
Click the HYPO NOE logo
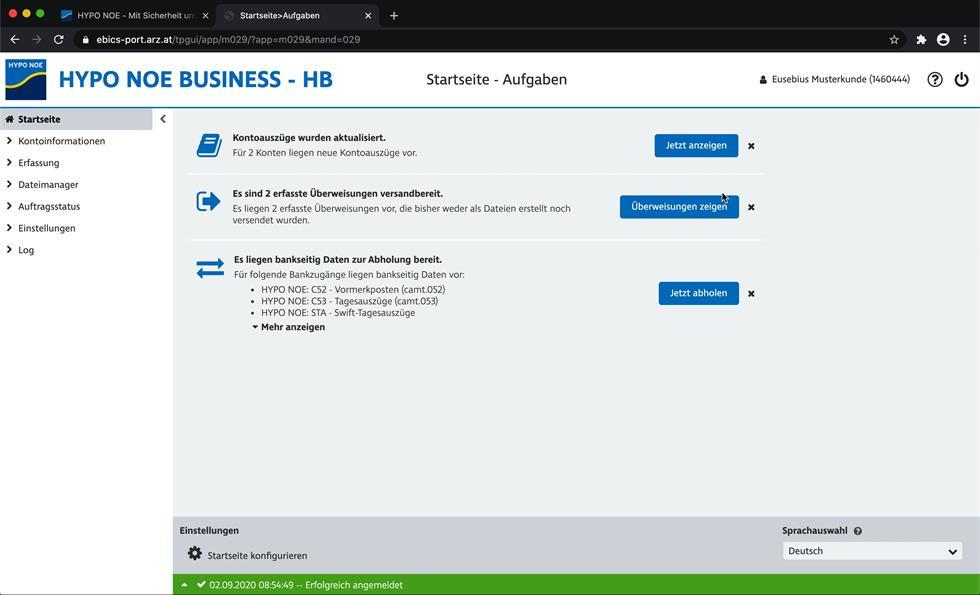point(26,79)
